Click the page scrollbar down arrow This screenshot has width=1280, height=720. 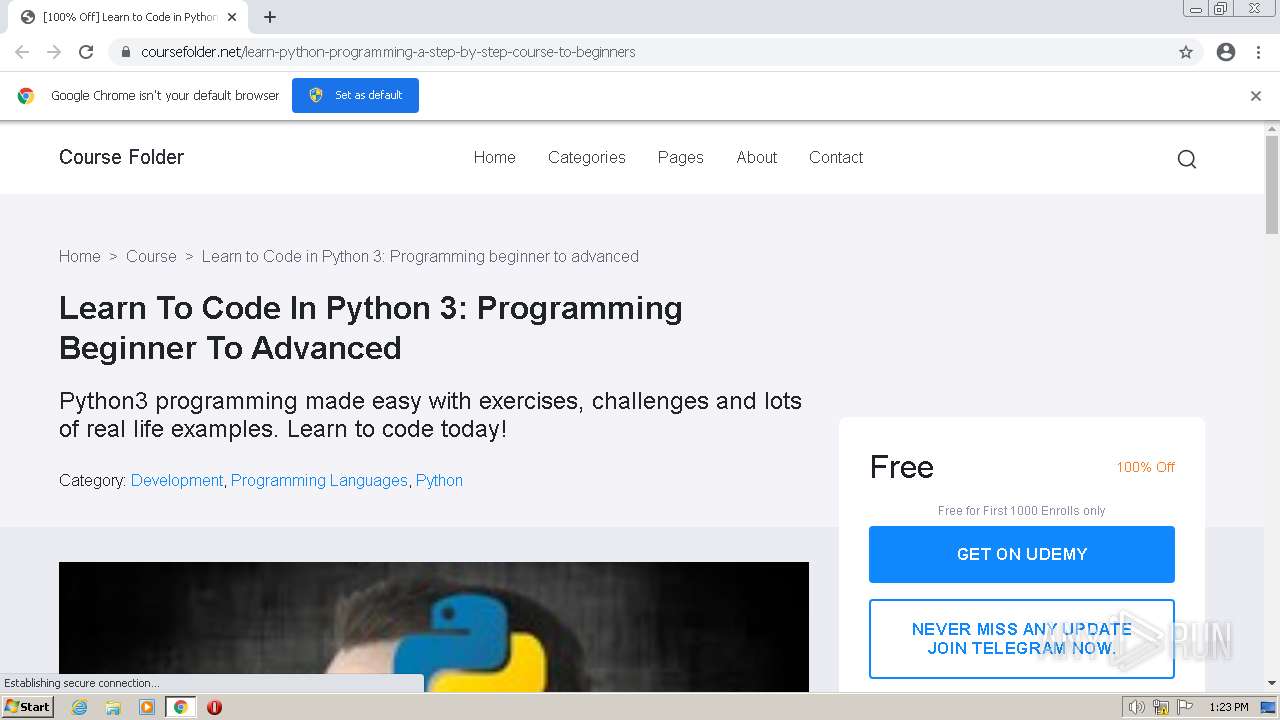1272,683
